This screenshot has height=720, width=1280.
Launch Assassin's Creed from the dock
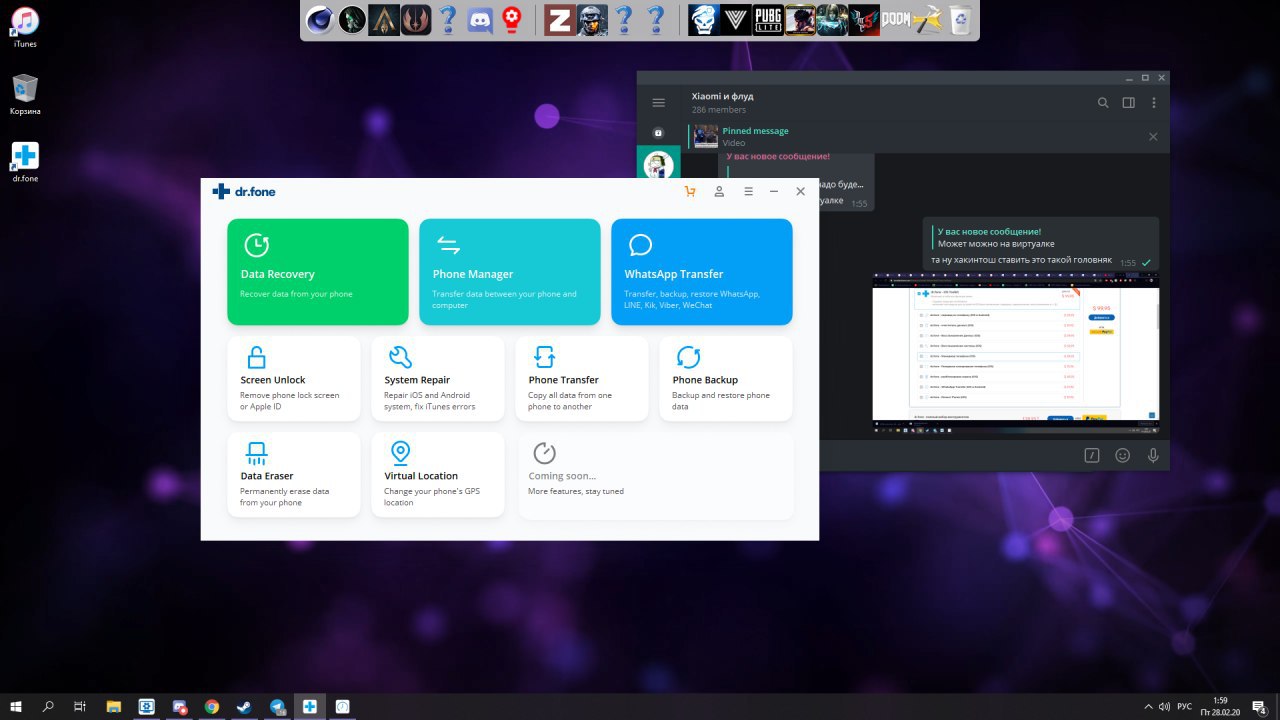[384, 20]
